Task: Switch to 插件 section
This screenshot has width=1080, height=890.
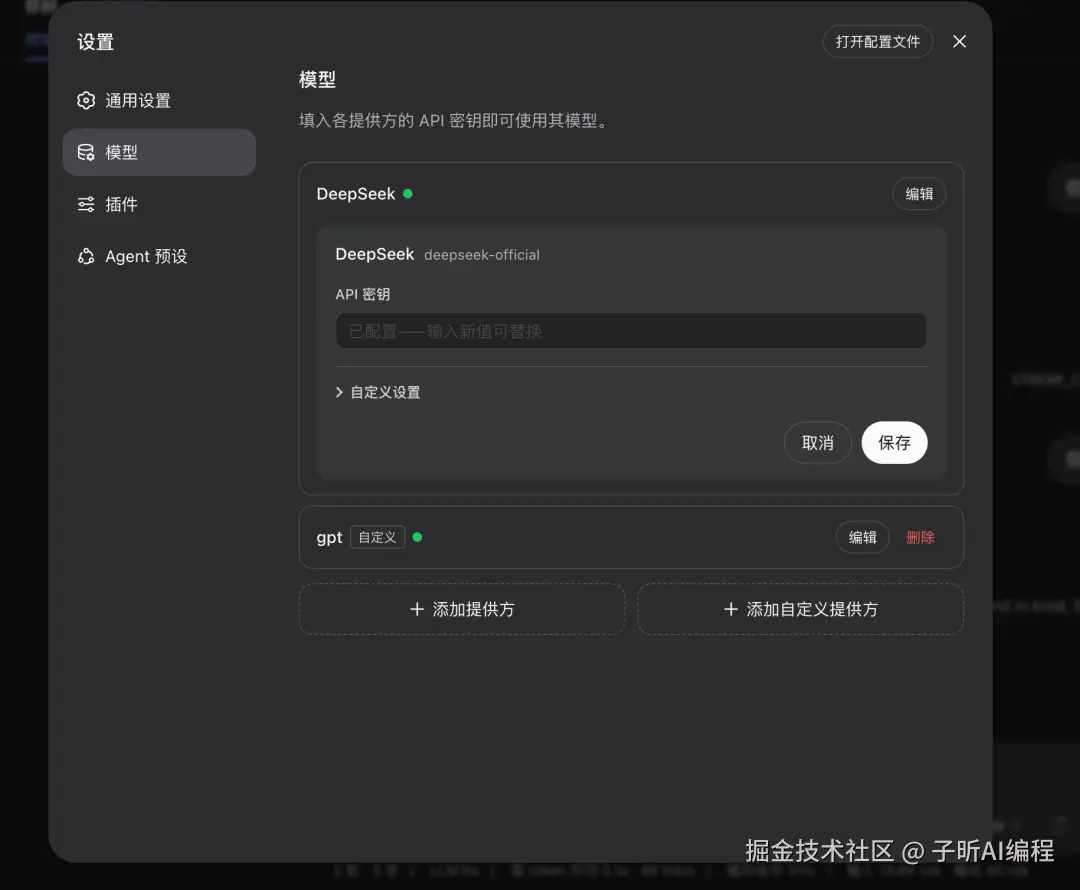Action: click(159, 204)
